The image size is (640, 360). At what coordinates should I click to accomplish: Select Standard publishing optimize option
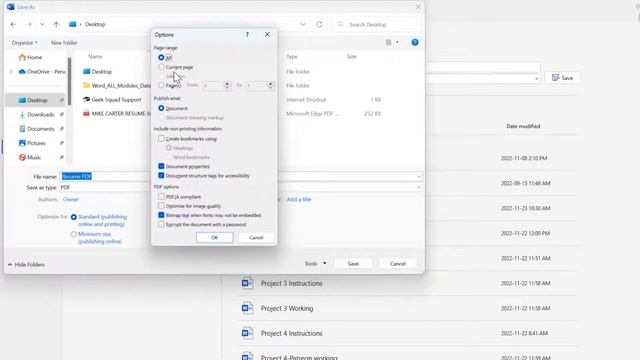tap(74, 218)
